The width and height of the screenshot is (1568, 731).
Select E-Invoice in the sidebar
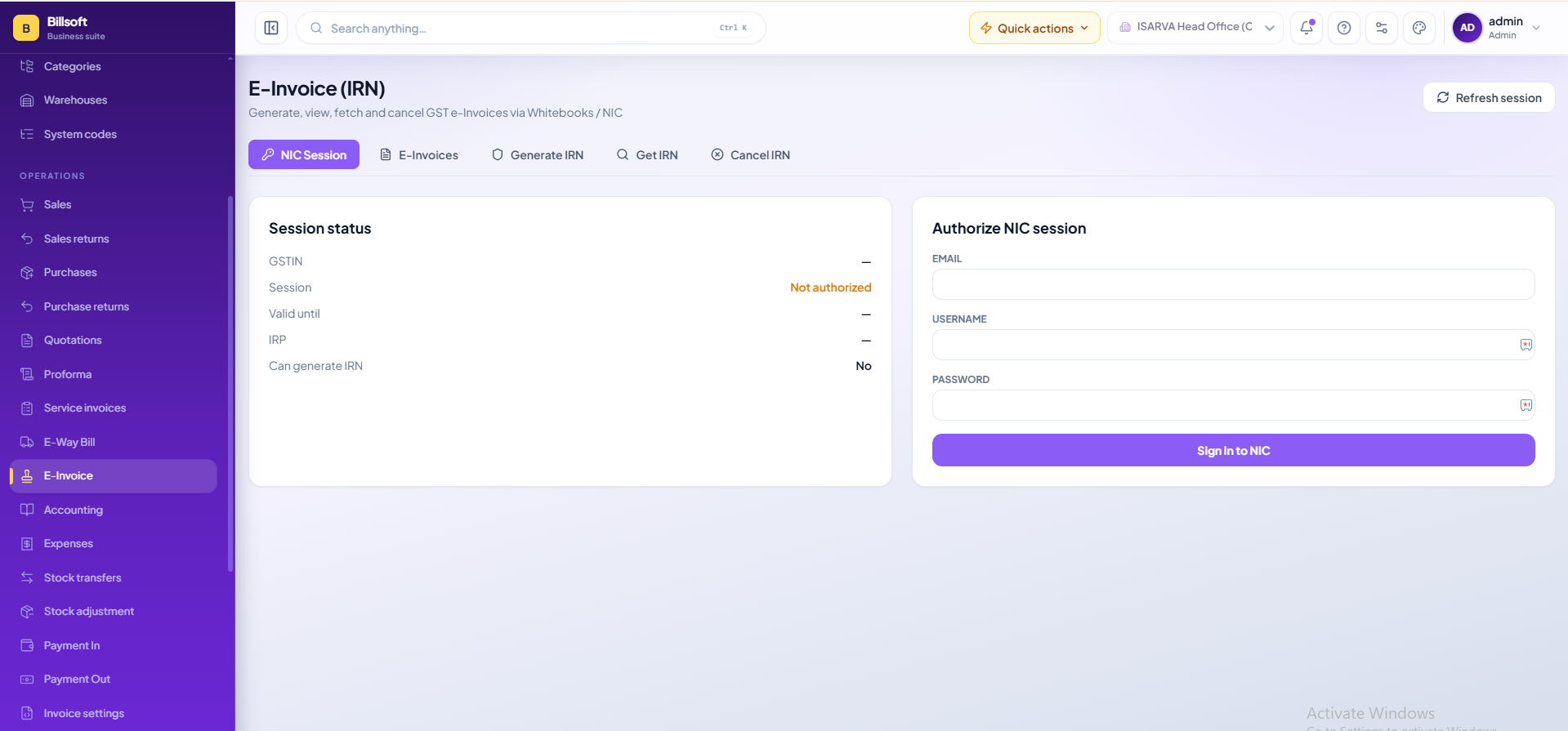click(x=114, y=475)
